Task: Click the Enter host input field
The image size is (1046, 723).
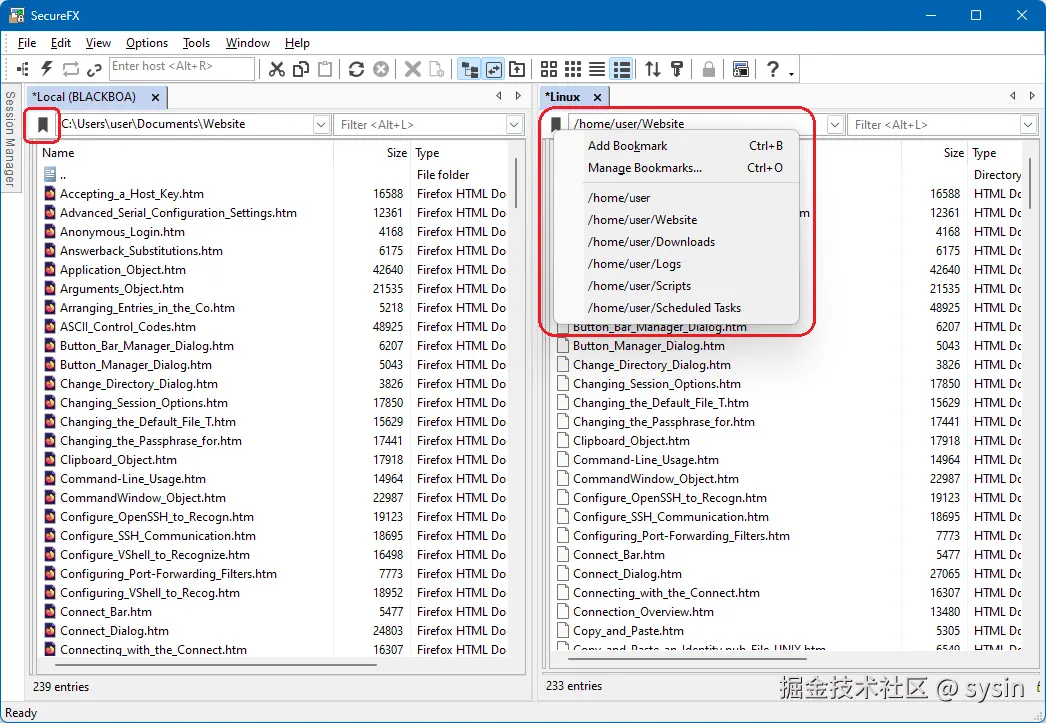Action: point(180,69)
